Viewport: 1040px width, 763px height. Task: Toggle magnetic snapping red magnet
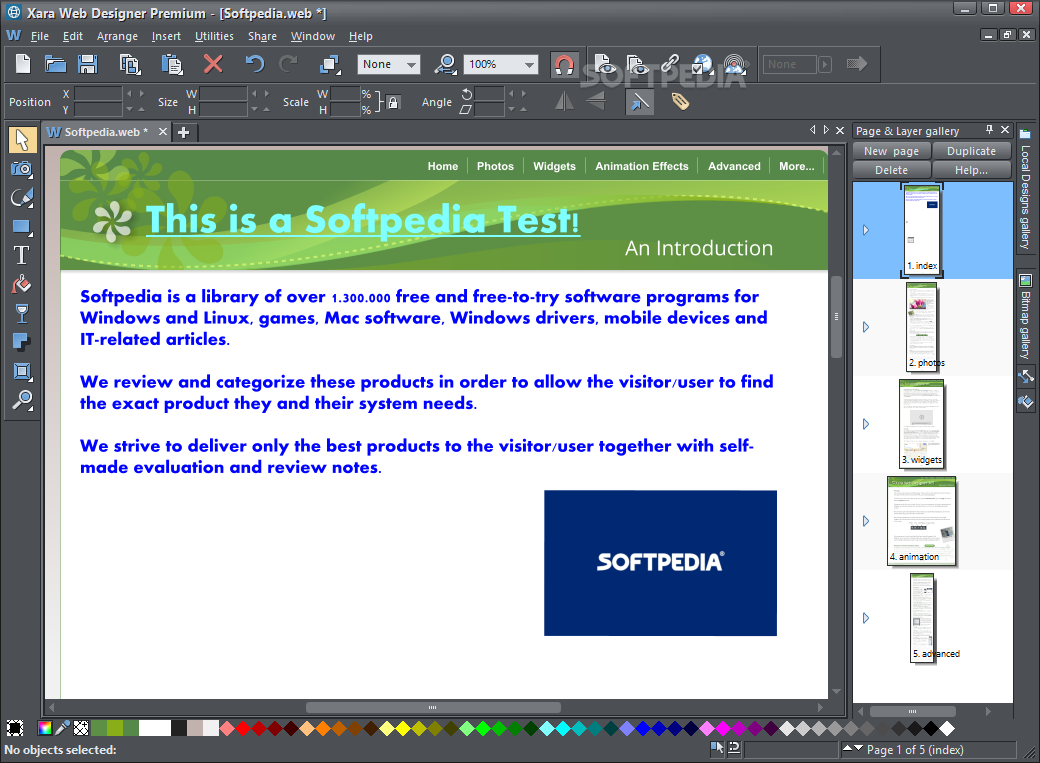click(x=564, y=65)
